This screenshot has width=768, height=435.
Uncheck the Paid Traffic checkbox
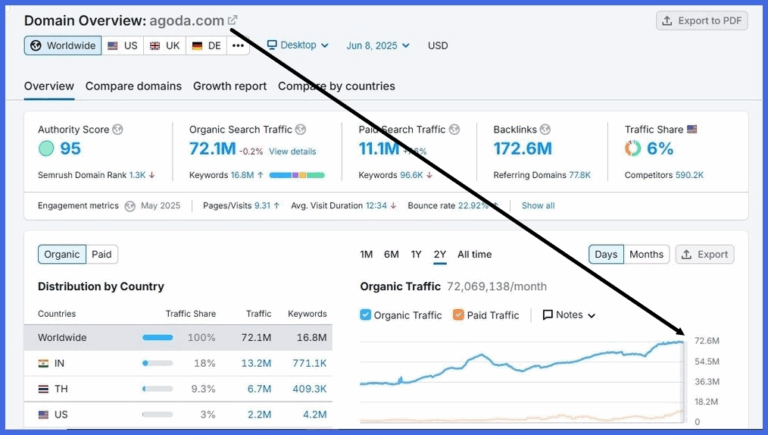pyautogui.click(x=458, y=314)
